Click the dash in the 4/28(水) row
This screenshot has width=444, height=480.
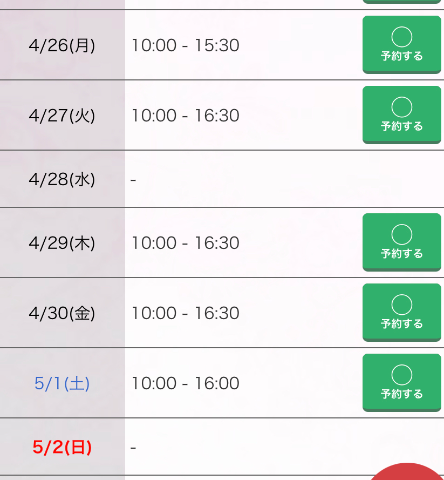(x=133, y=180)
